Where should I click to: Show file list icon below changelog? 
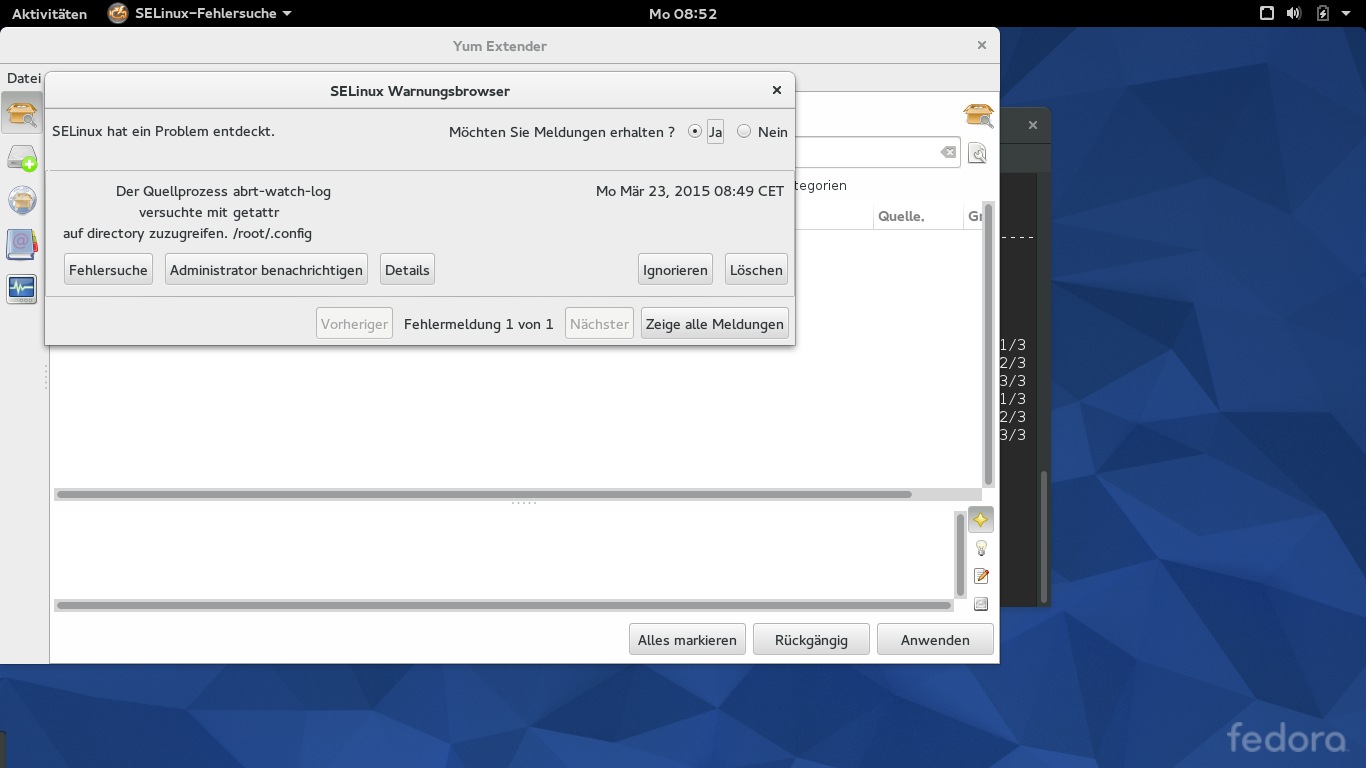(981, 604)
